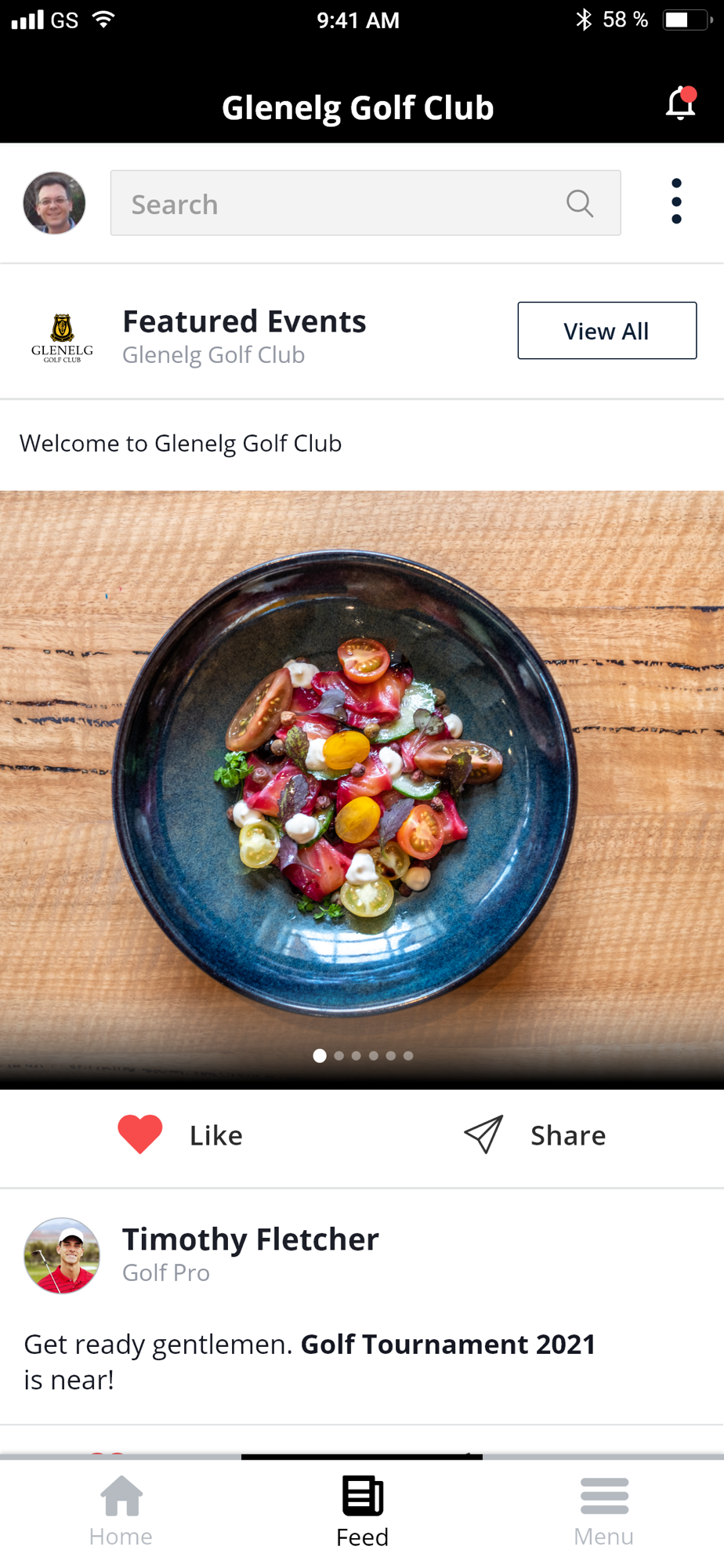Screen dimensions: 724x1568
Task: Click the View All button
Action: pos(606,330)
